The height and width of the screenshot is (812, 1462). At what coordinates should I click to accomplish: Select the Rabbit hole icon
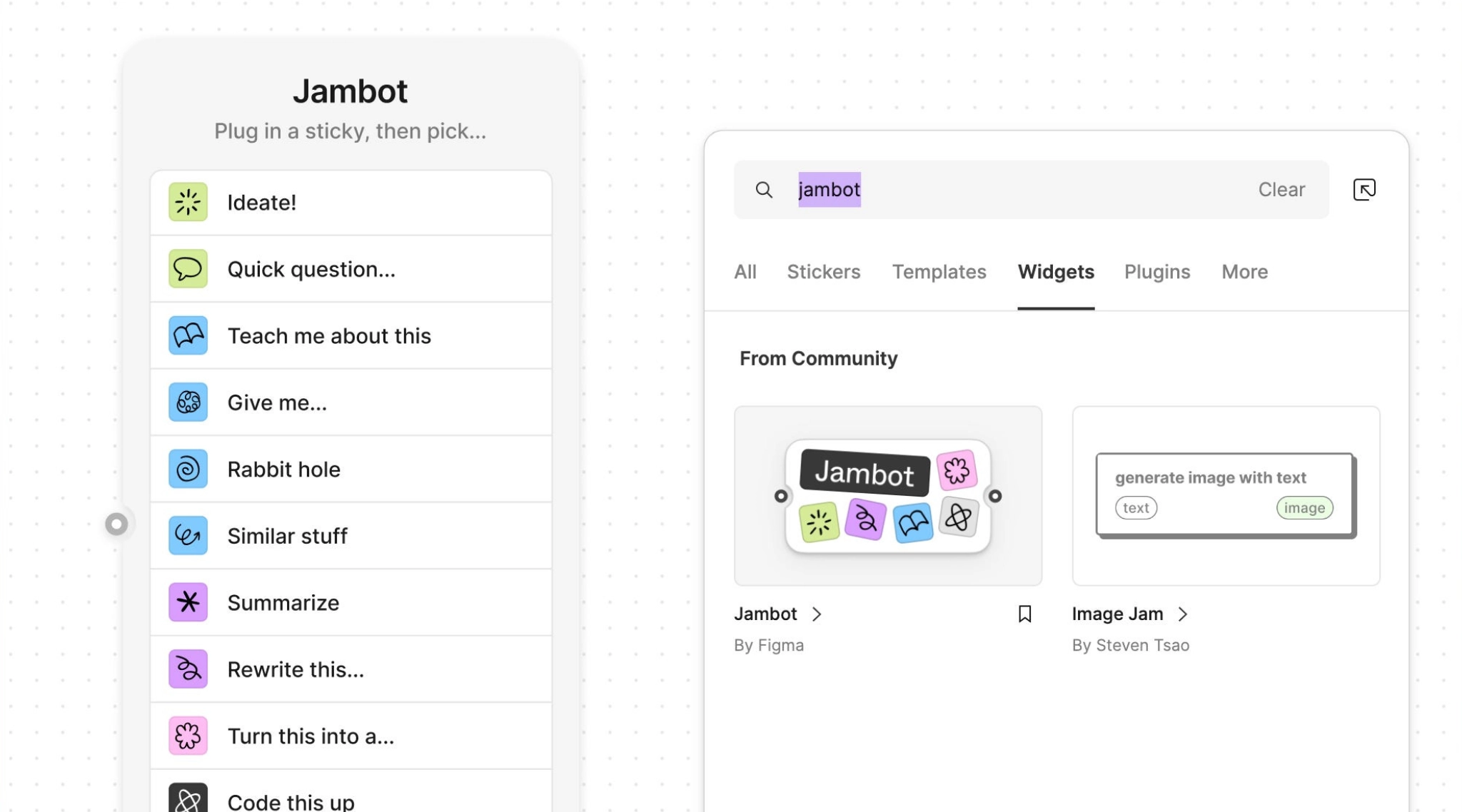[187, 468]
